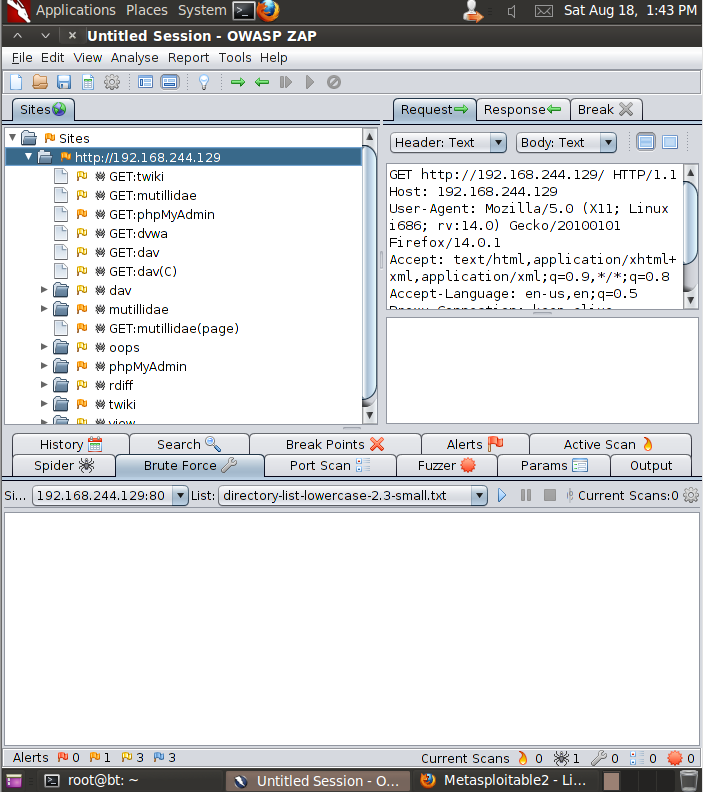Launch Firefox from the top panel
704x792 pixels.
[x=268, y=11]
